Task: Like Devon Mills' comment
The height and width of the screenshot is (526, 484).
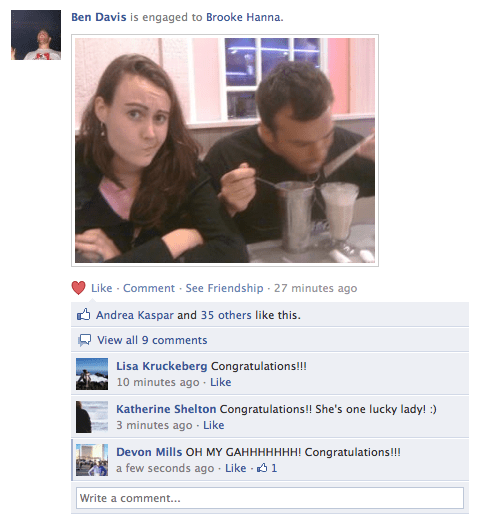Action: (235, 468)
